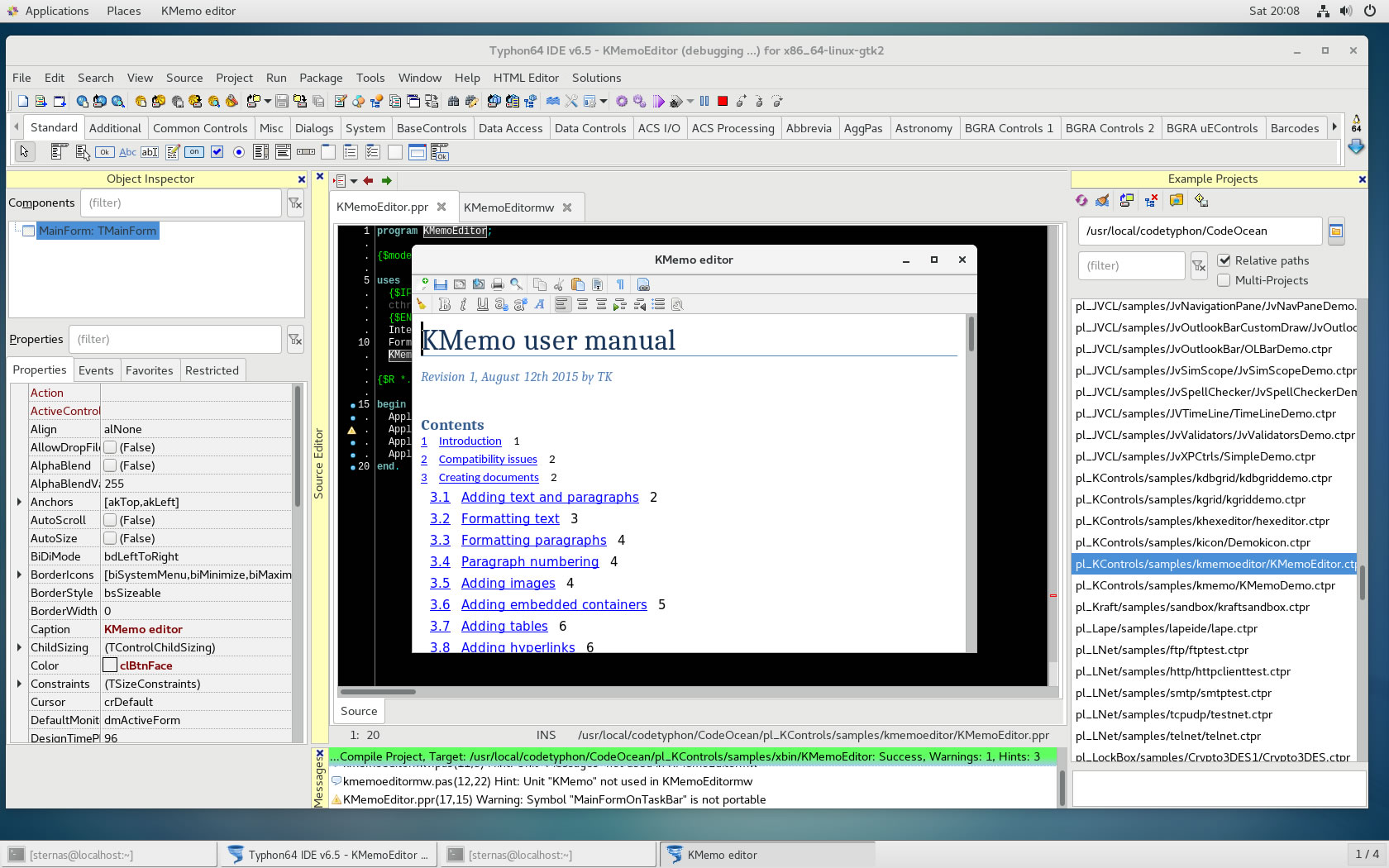Click the Bold icon in KMemo editor
The image size is (1389, 868).
[444, 304]
